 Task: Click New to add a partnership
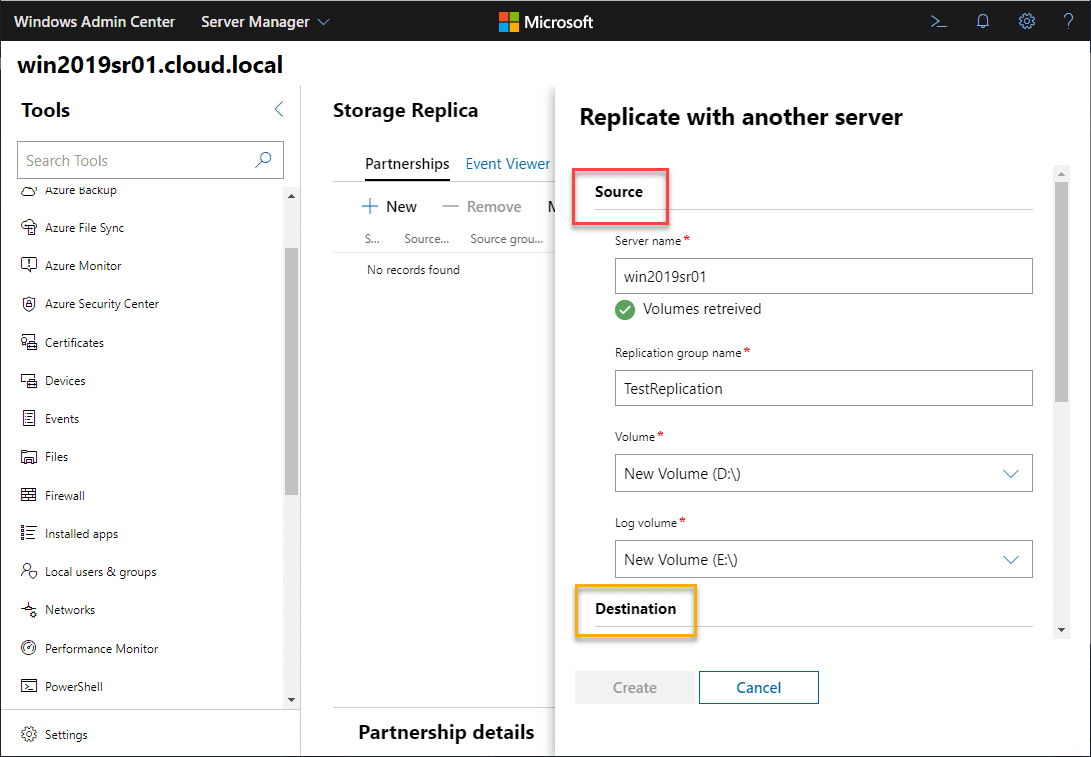click(x=389, y=206)
